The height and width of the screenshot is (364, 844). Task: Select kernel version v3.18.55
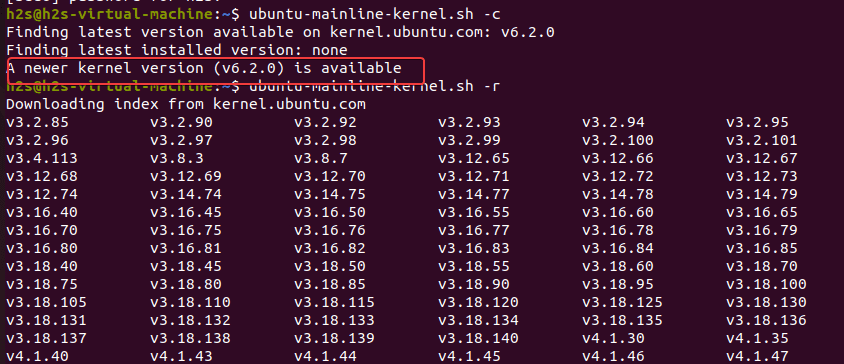pos(474,267)
